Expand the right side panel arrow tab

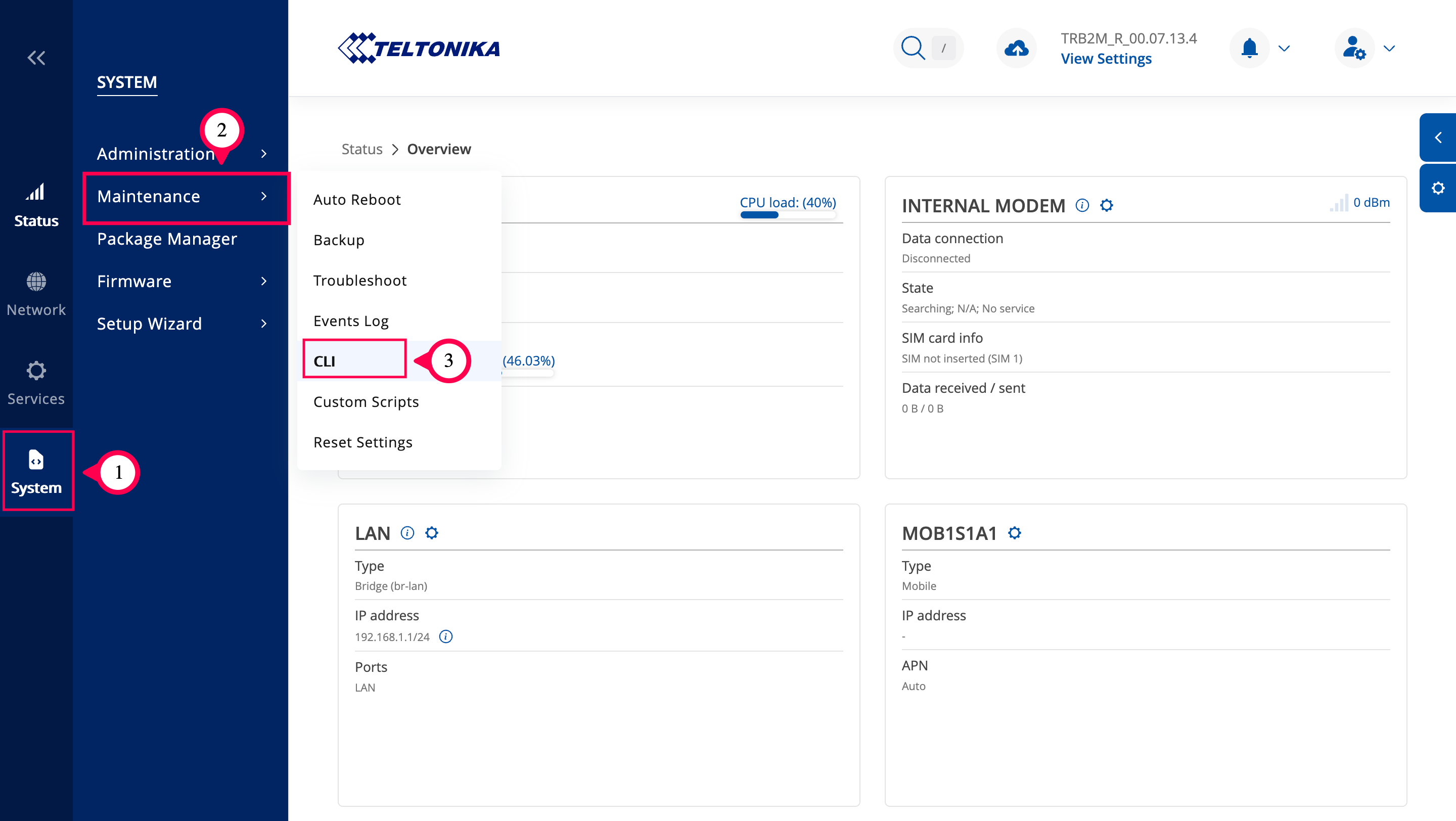point(1437,138)
